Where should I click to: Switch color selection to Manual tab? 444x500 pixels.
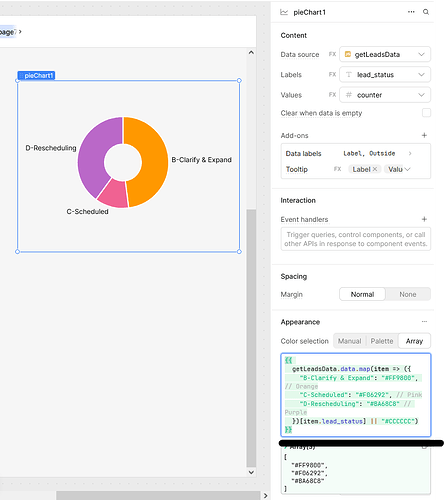349,341
